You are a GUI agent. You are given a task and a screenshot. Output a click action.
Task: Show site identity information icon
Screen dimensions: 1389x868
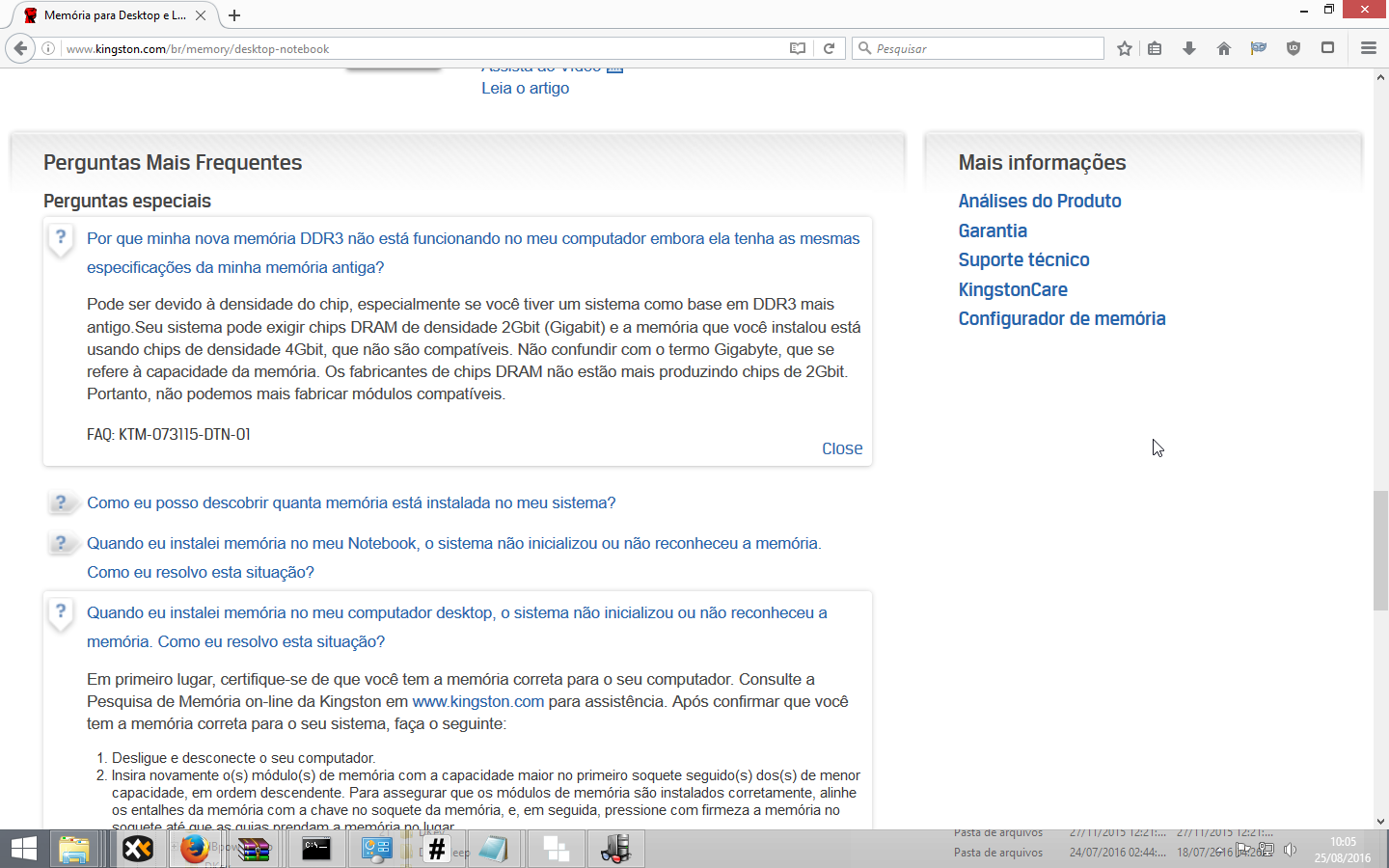coord(48,48)
